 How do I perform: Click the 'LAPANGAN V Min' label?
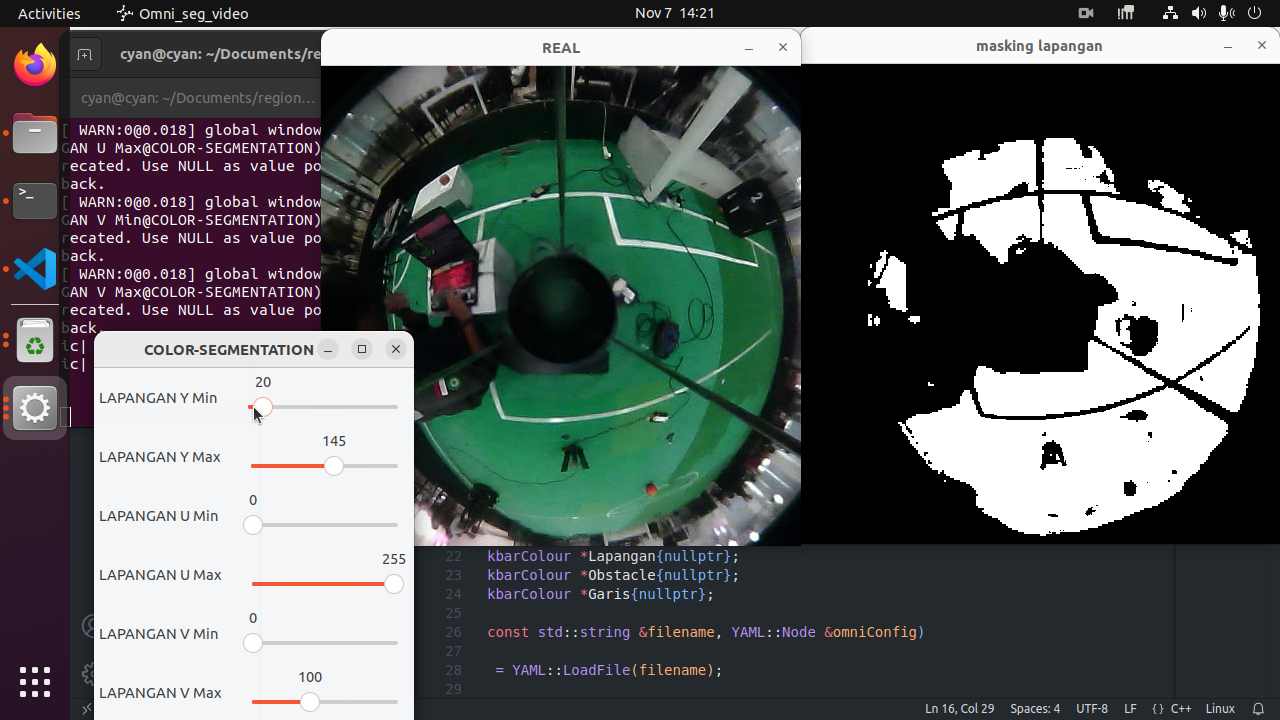coord(158,634)
